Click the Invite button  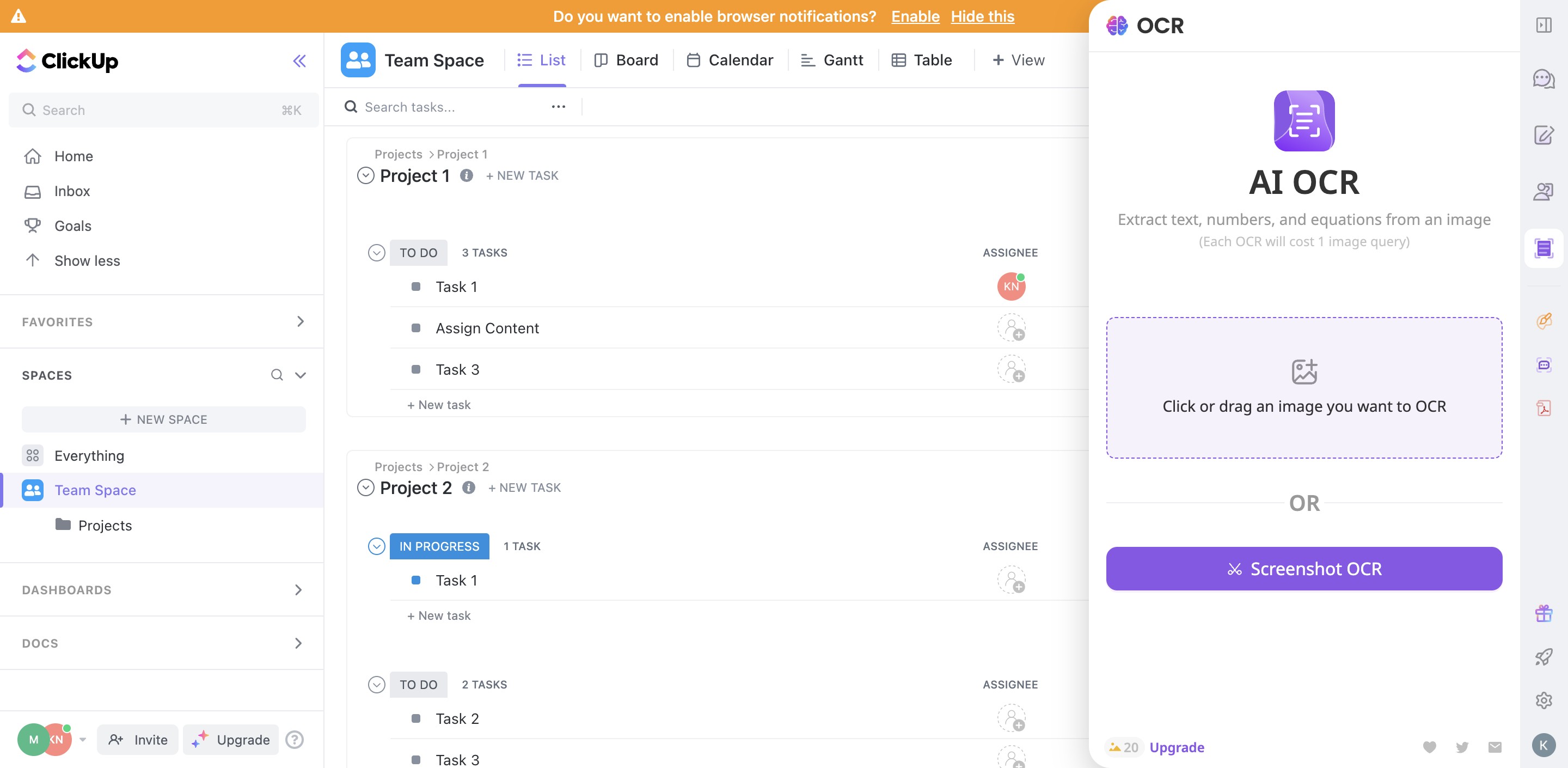[138, 740]
